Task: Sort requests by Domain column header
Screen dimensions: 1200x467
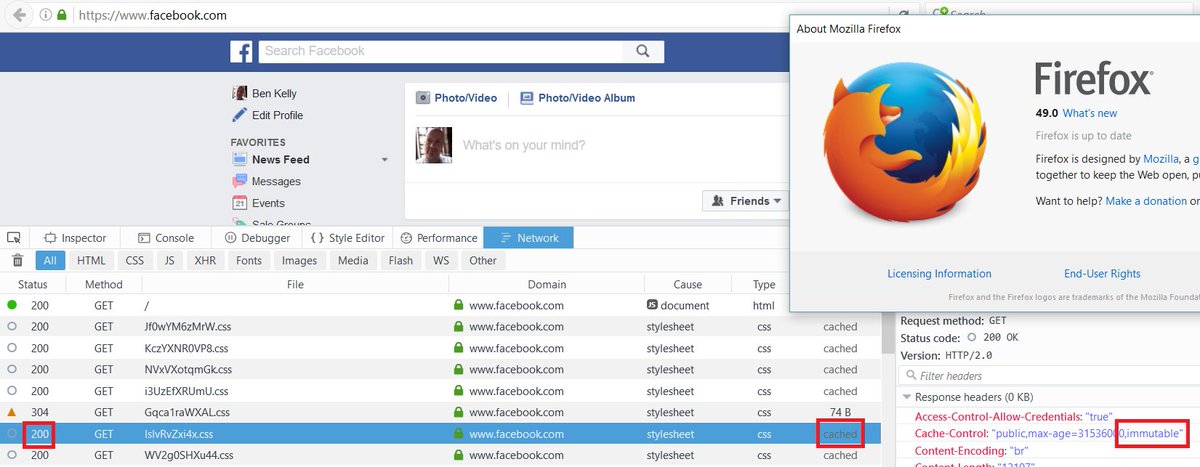Action: 546,284
